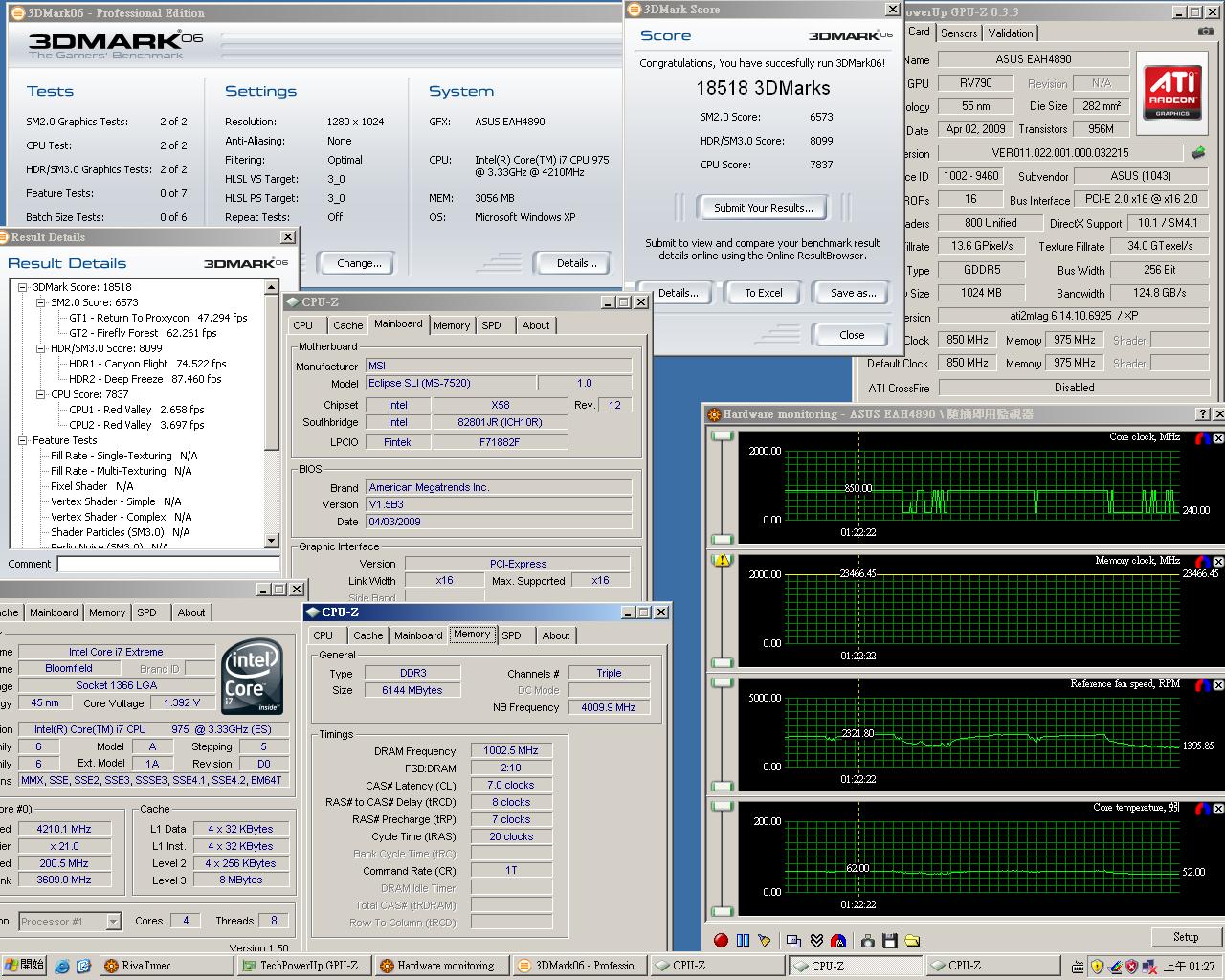The width and height of the screenshot is (1225, 980).
Task: Click the magnet icon on Core clock graph
Action: tap(1204, 438)
